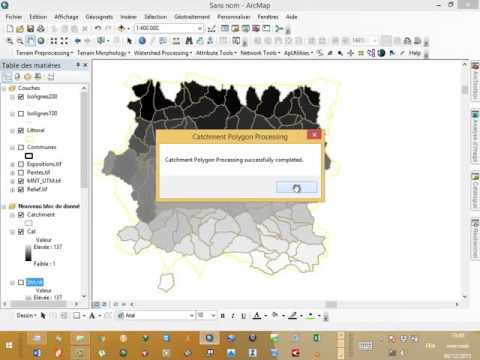Enable the Expositions.tif layer checkbox
Viewport: 480px width, 360px height.
[21, 164]
